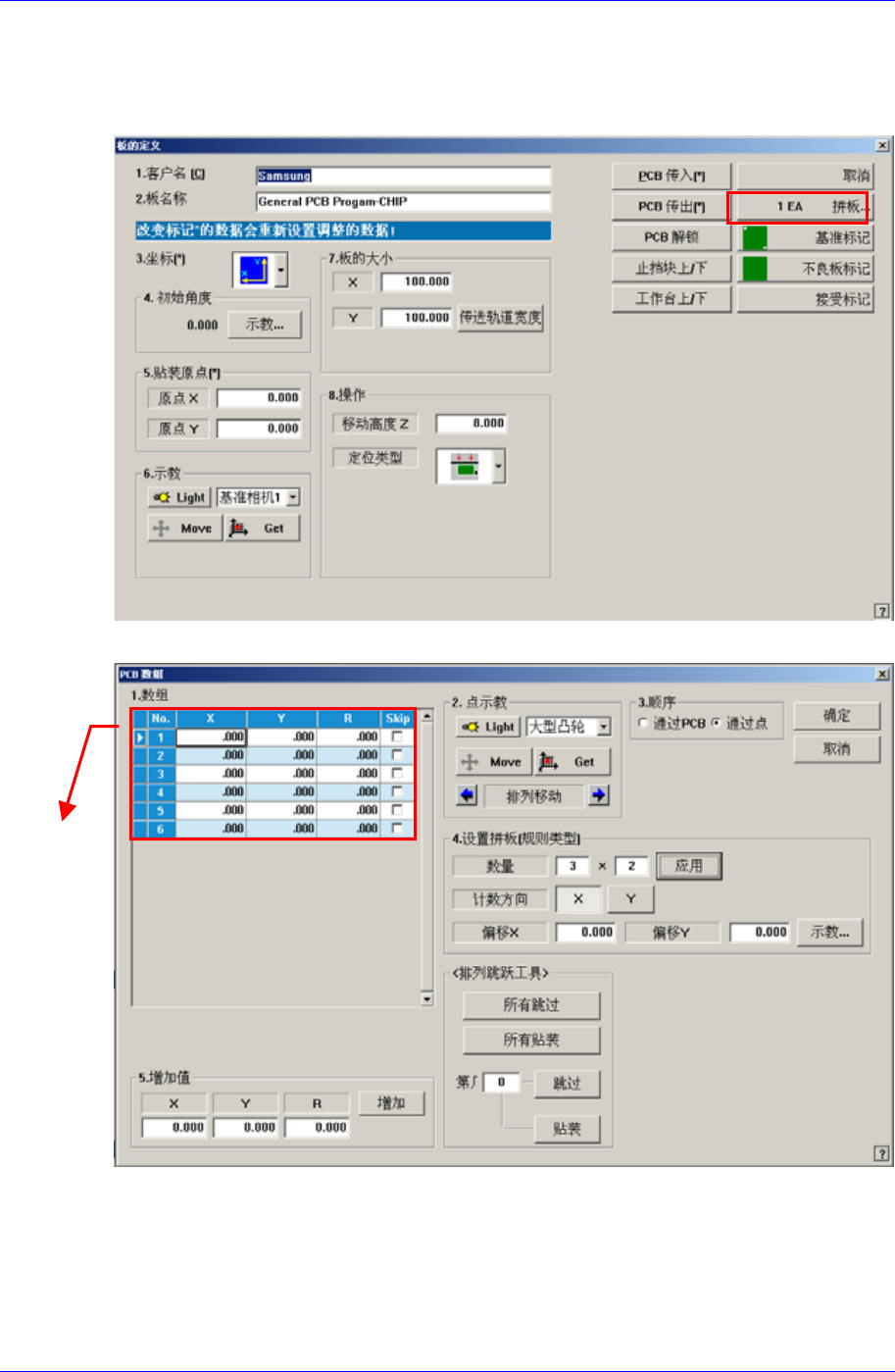The width and height of the screenshot is (895, 1372).
Task: Click the 原点 X input field
Action: [259, 398]
